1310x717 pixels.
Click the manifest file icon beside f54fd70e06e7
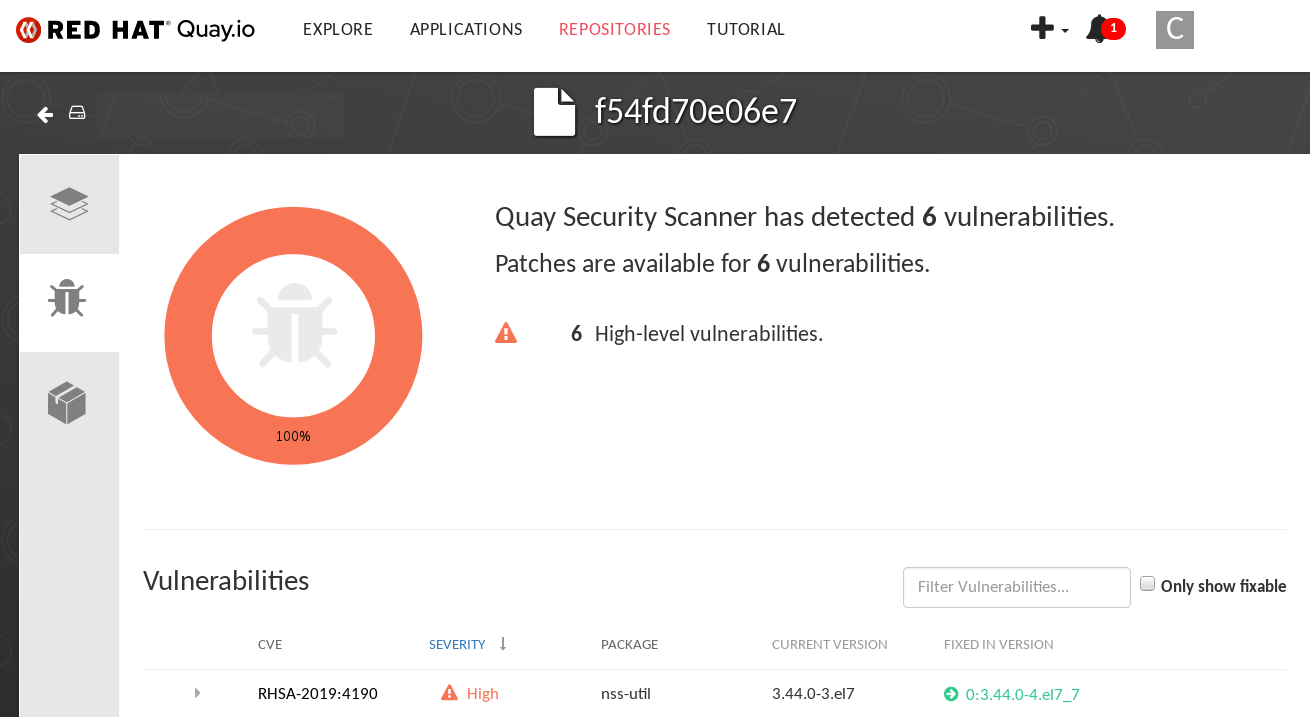point(555,111)
